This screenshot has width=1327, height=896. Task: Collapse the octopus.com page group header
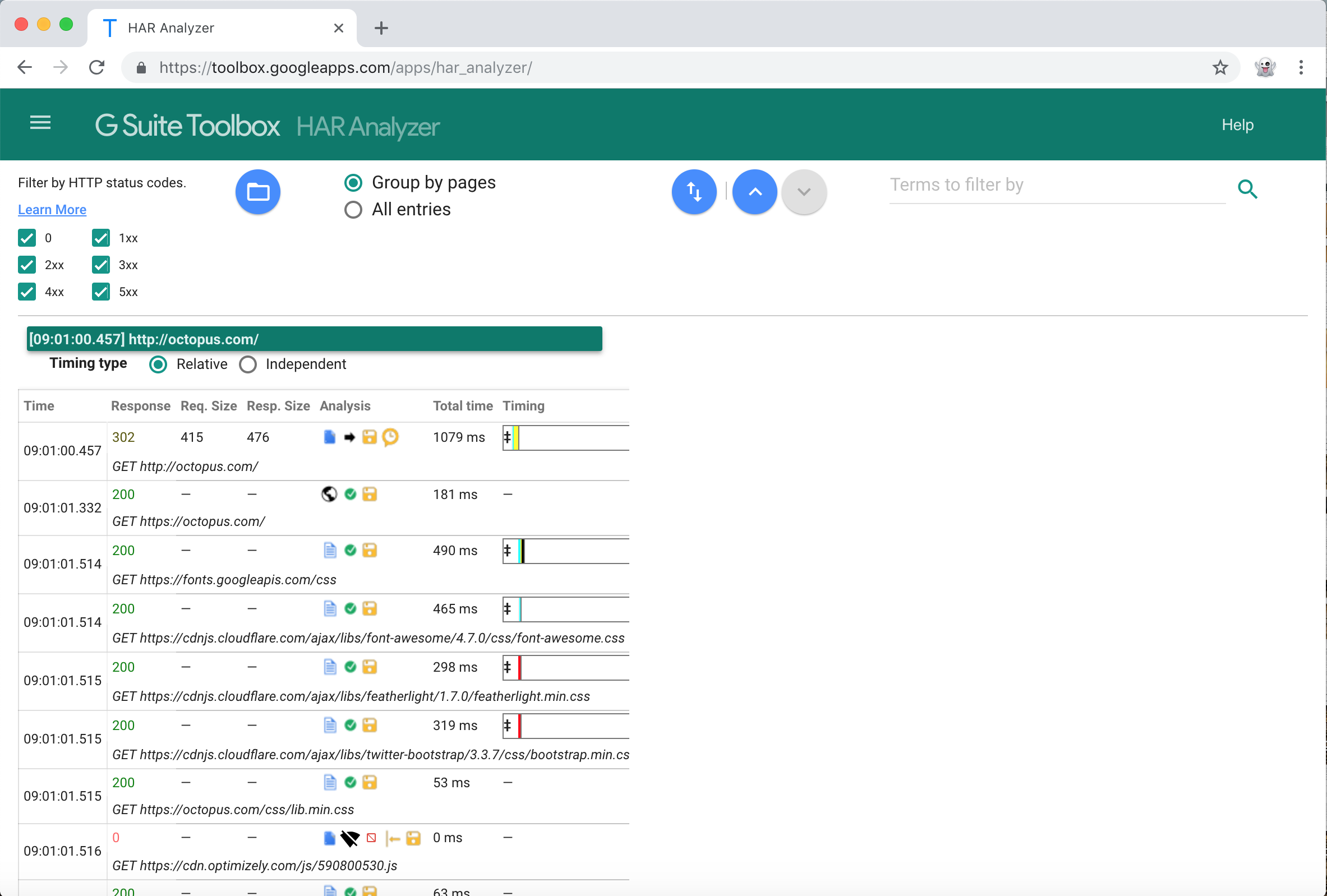(314, 339)
